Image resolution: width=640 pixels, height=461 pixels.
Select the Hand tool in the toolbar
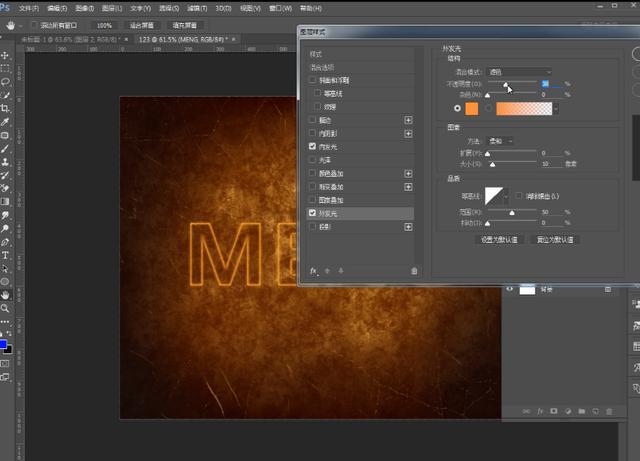[x=5, y=295]
